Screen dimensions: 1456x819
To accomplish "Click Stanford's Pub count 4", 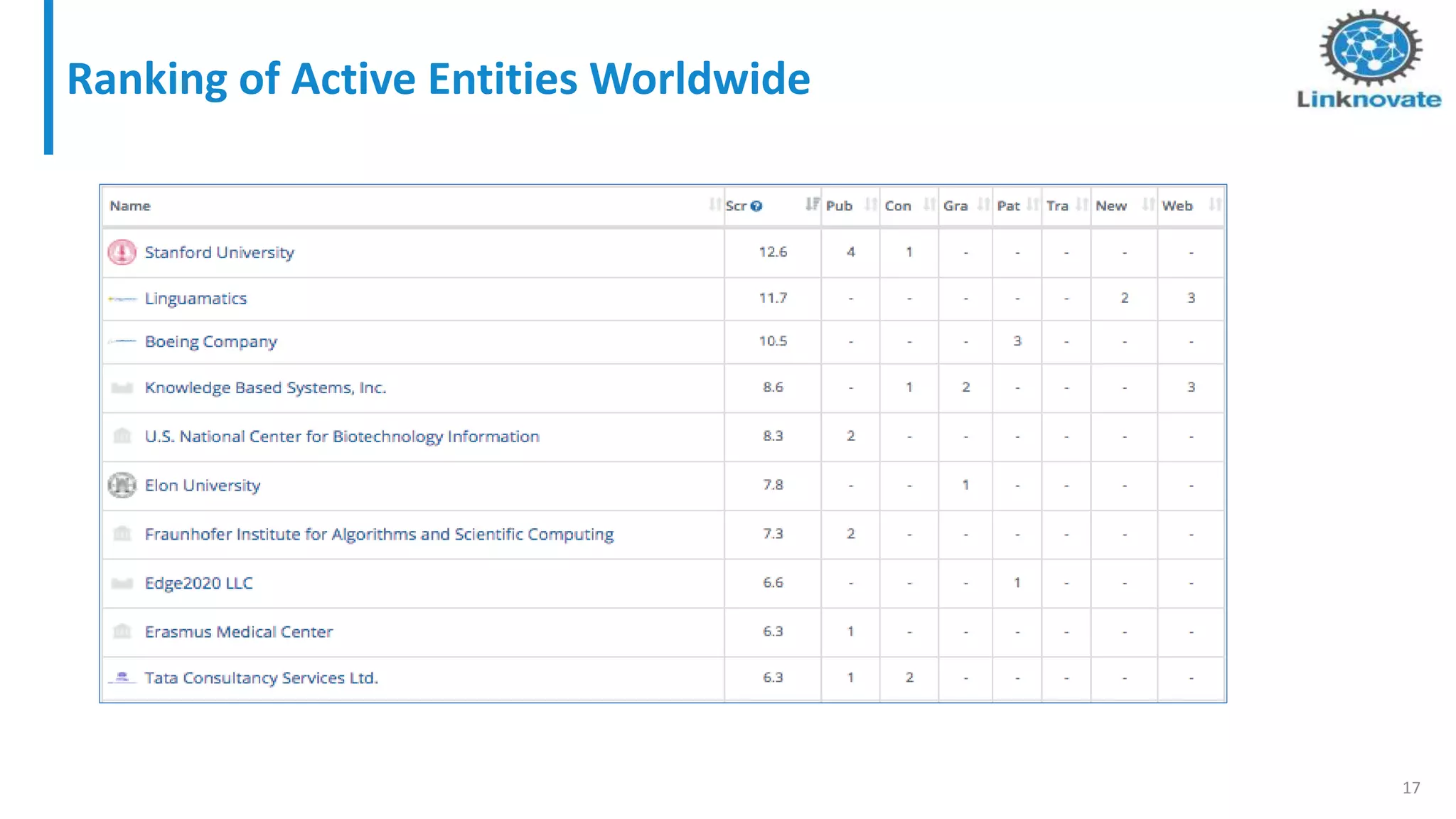I will click(850, 252).
